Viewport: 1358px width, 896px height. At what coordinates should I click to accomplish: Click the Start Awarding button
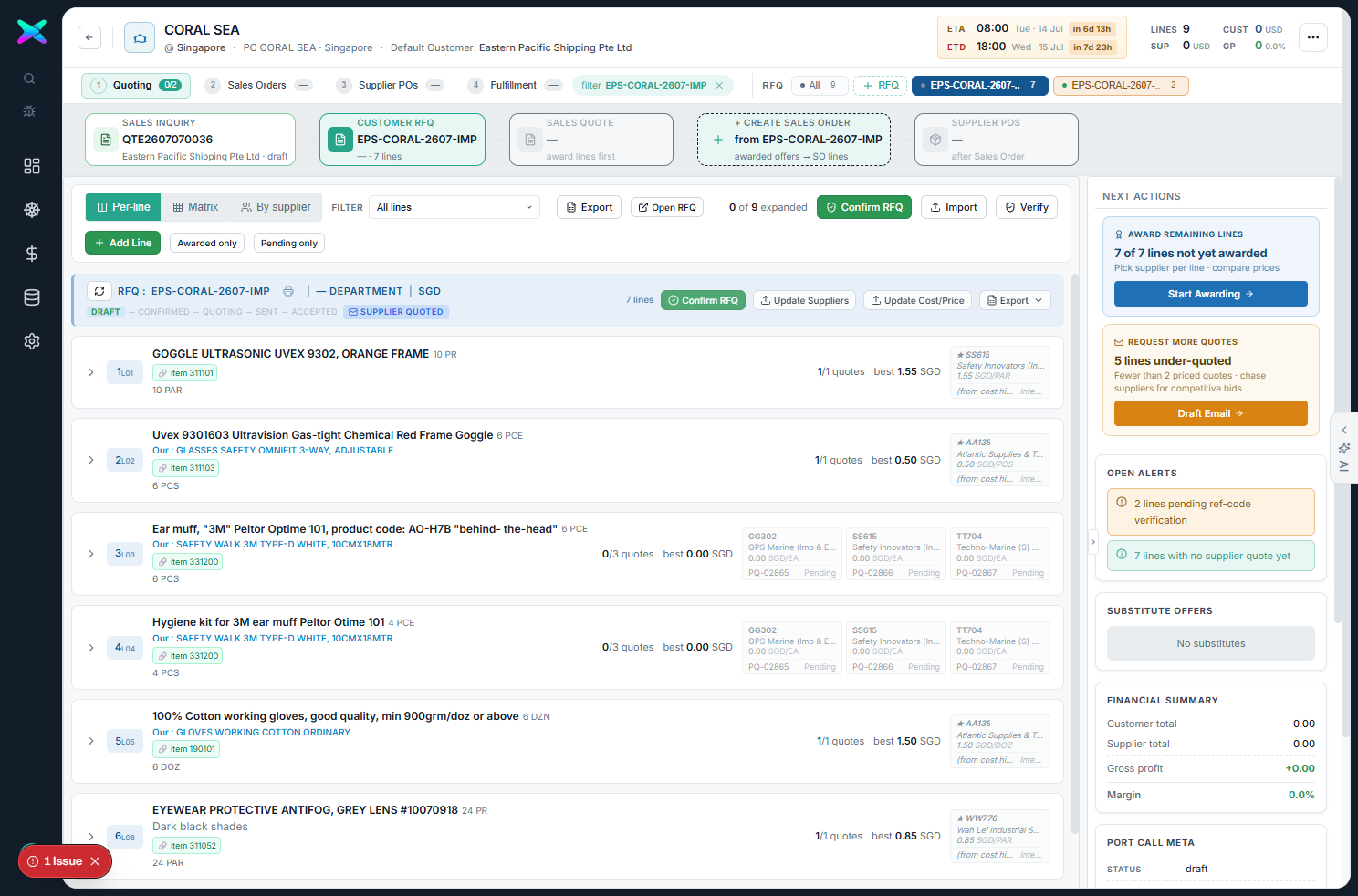(x=1210, y=294)
